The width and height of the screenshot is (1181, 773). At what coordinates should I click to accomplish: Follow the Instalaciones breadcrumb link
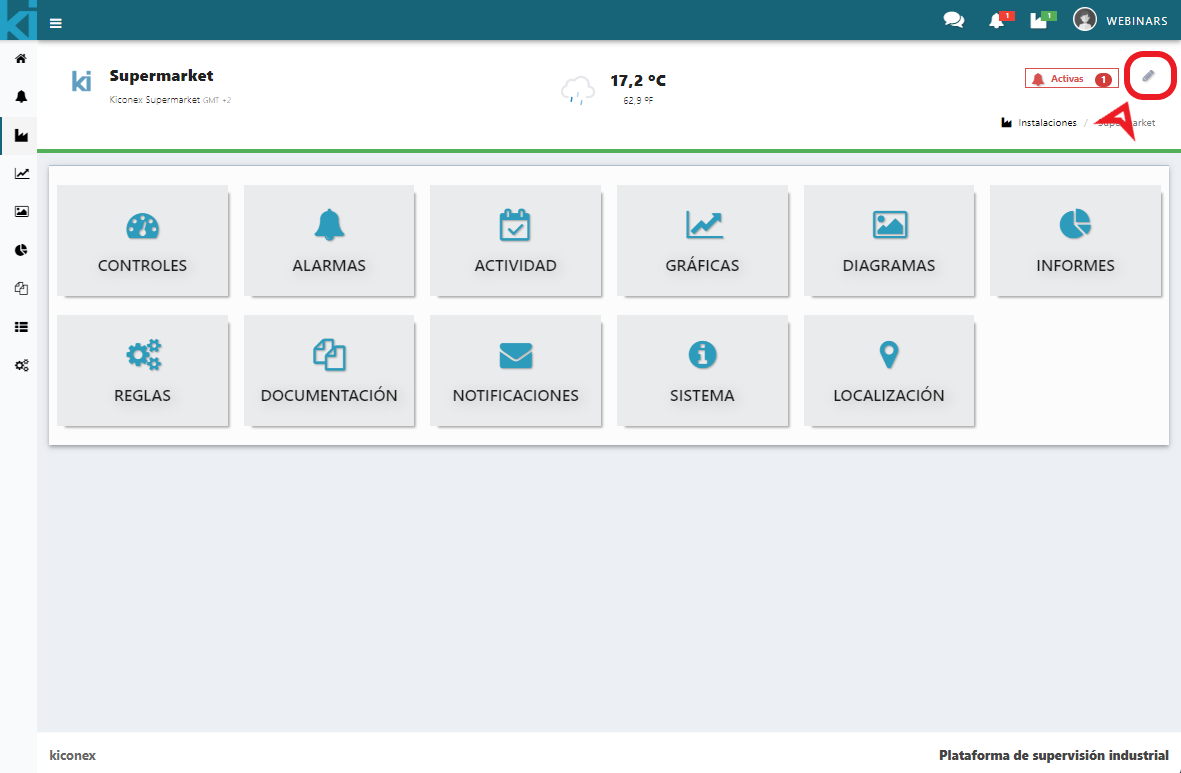coord(1046,123)
